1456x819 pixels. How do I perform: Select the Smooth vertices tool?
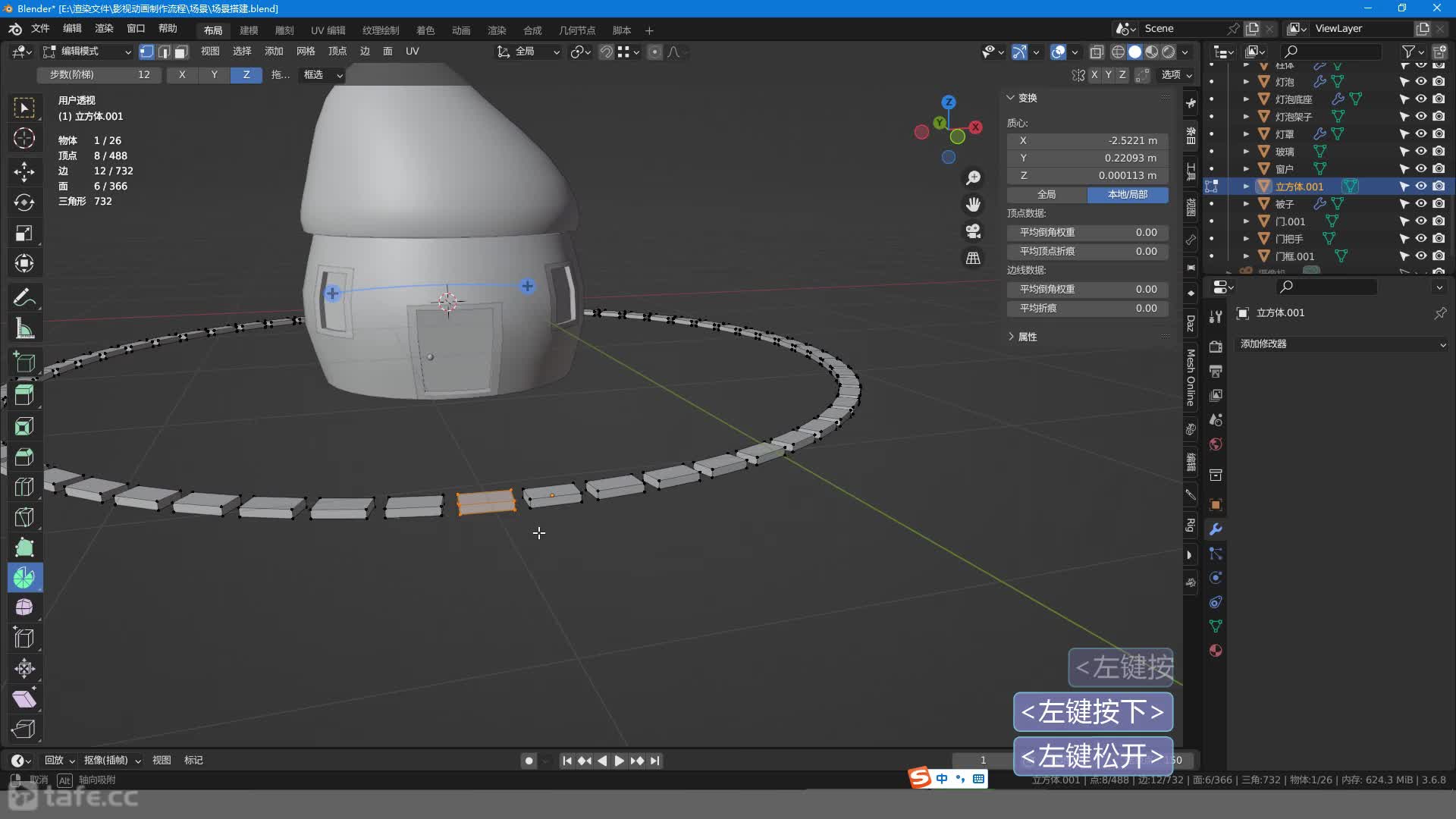(24, 607)
